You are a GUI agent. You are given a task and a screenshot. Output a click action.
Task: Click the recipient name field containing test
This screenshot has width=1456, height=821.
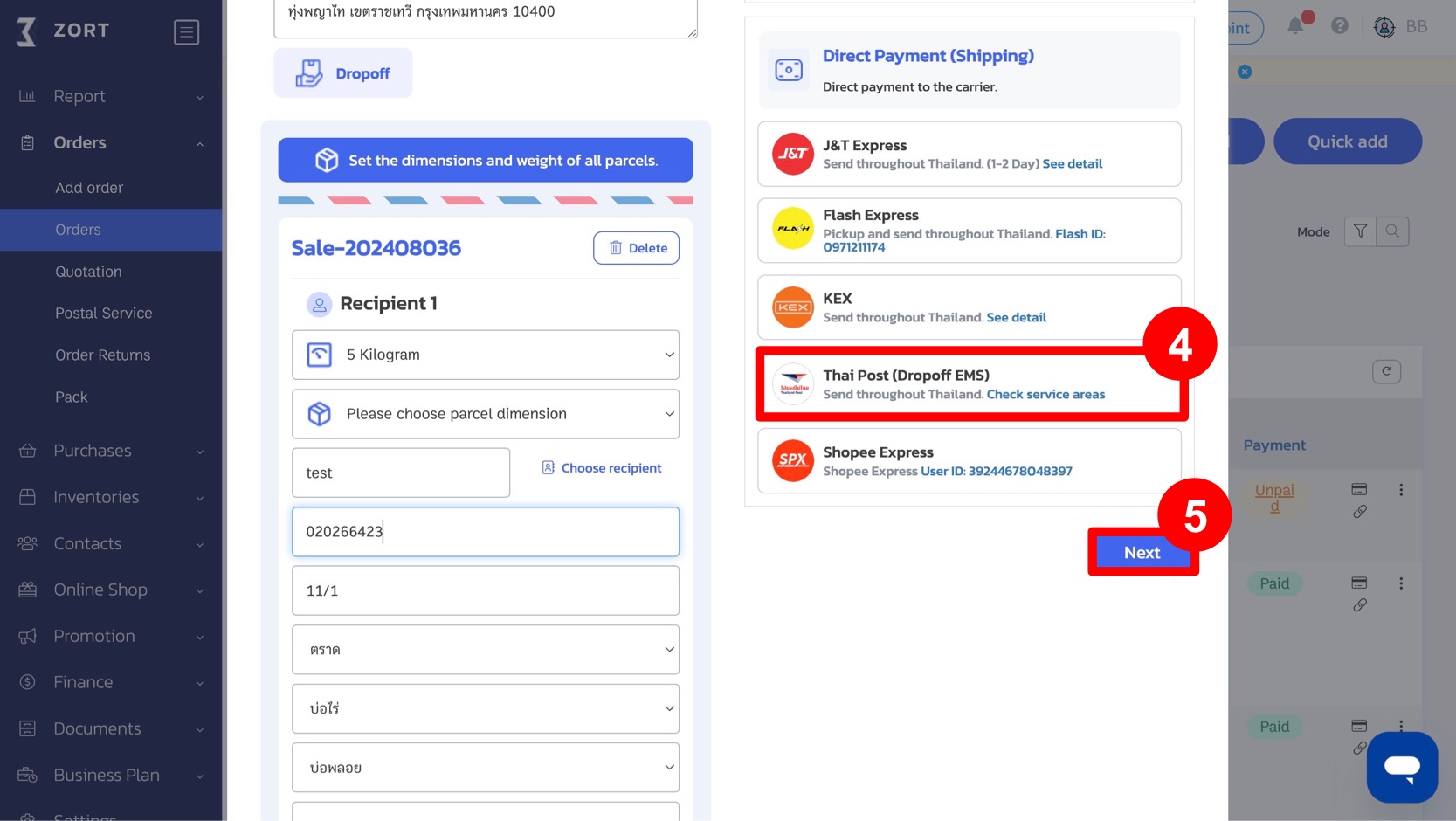point(401,473)
